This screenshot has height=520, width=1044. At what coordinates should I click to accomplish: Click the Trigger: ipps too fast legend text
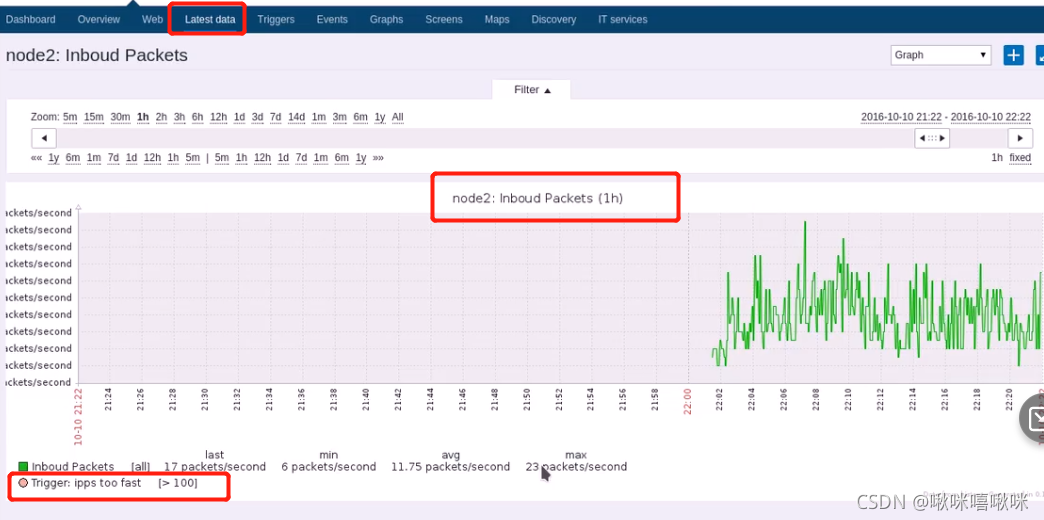86,483
